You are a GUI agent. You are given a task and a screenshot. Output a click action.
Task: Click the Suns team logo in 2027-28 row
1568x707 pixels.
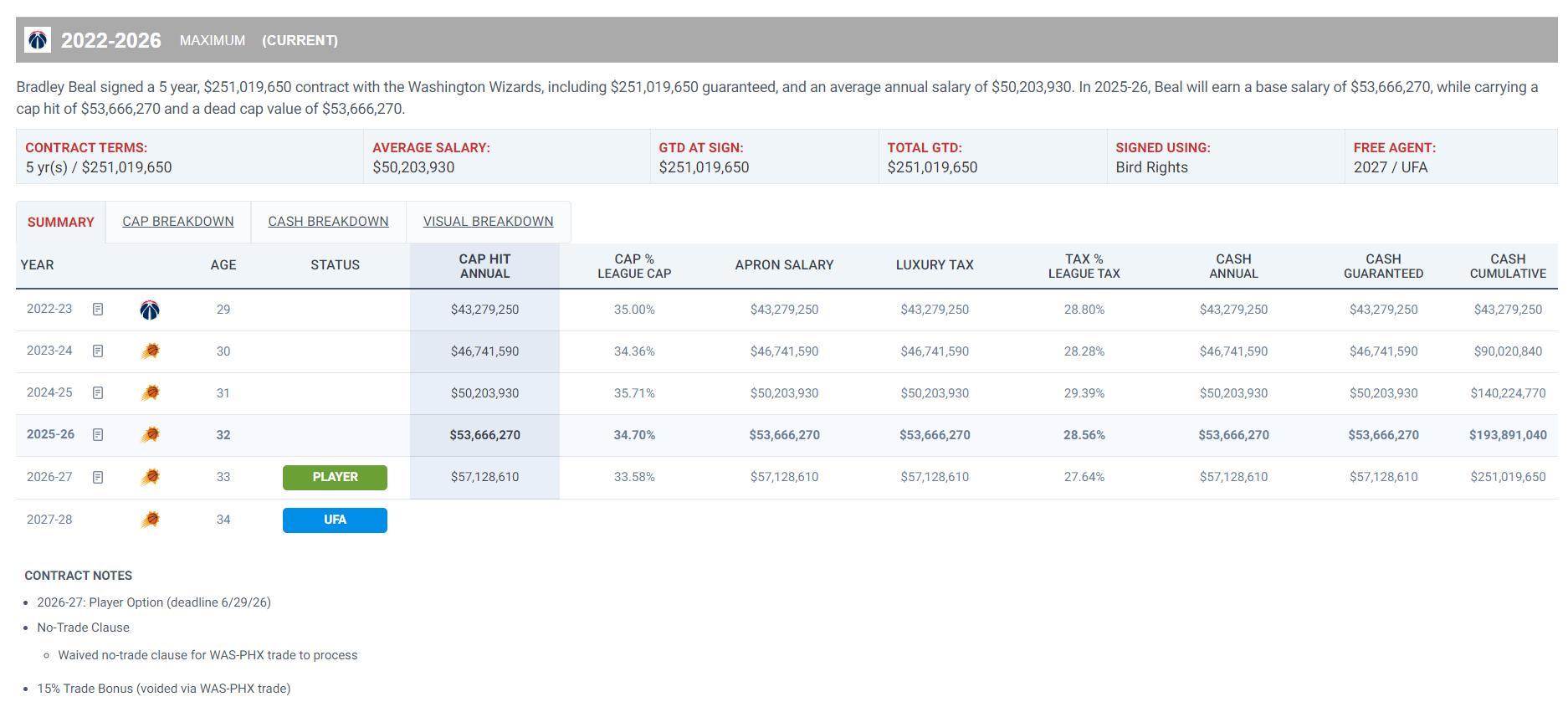click(x=150, y=520)
